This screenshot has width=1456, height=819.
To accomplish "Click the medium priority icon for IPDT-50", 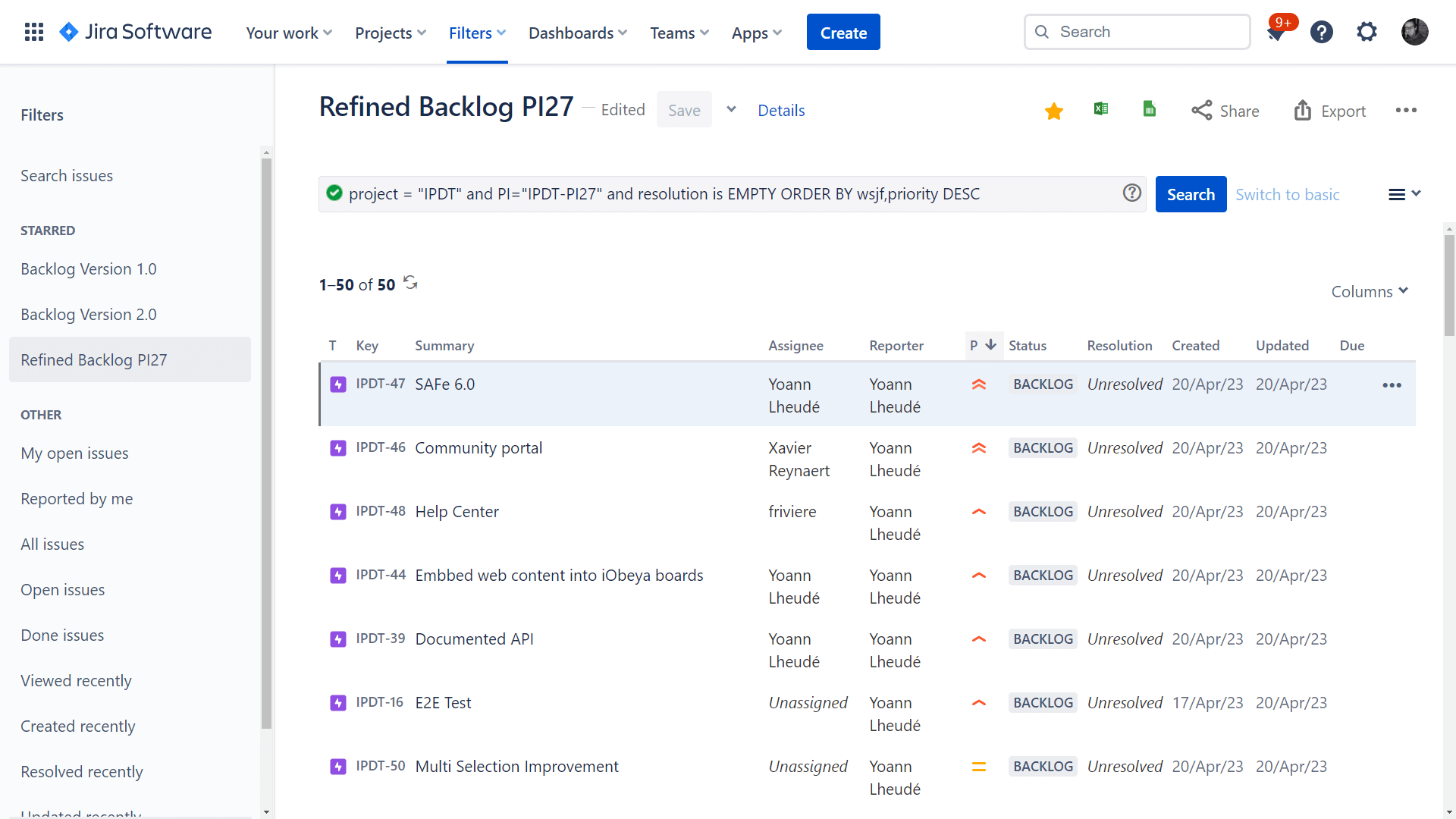I will pos(979,767).
